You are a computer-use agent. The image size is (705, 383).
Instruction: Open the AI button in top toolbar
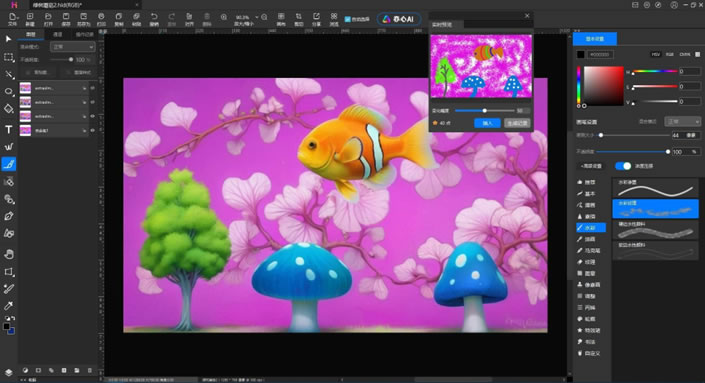pos(399,19)
